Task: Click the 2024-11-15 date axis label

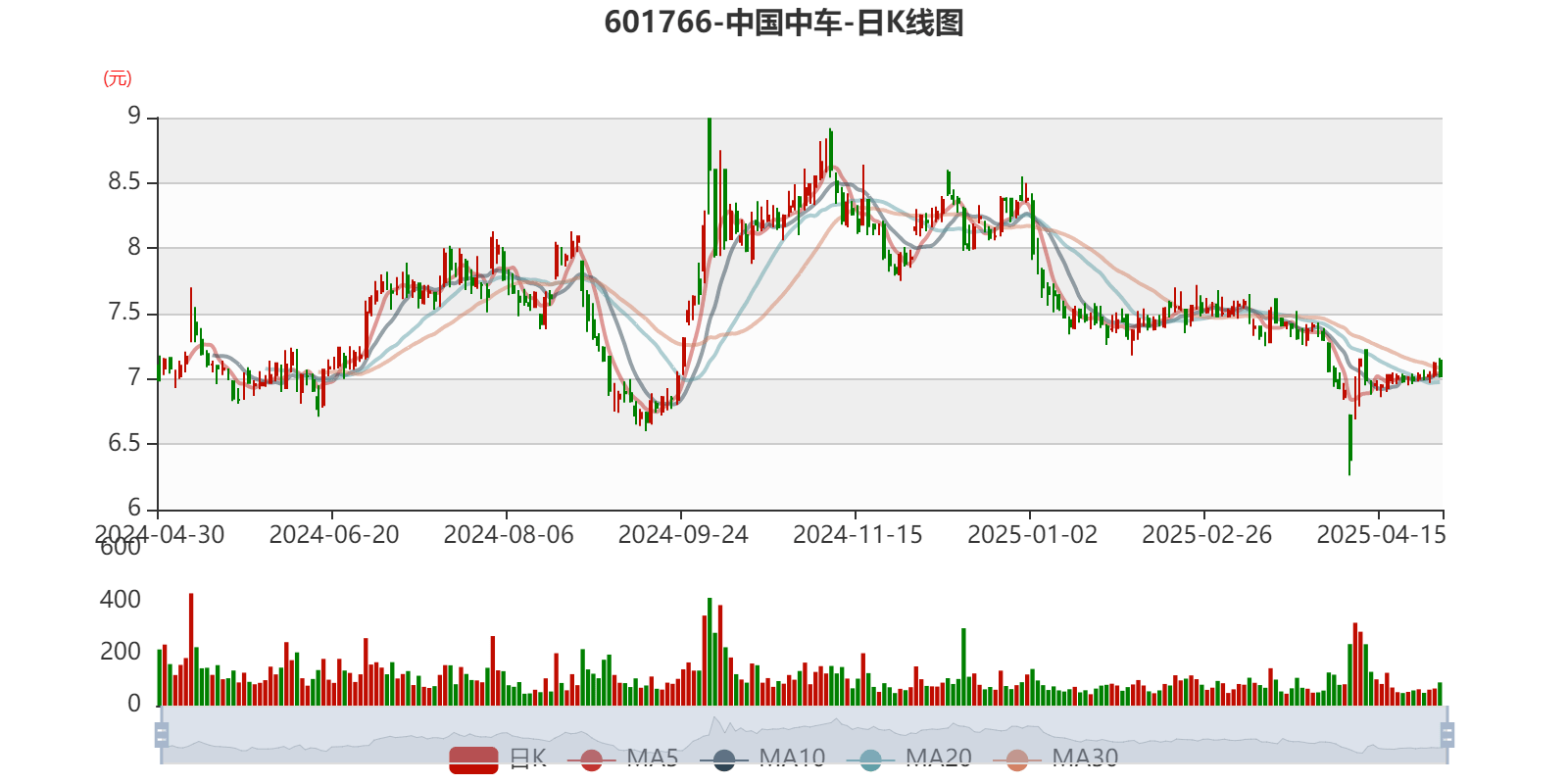Action: (857, 534)
